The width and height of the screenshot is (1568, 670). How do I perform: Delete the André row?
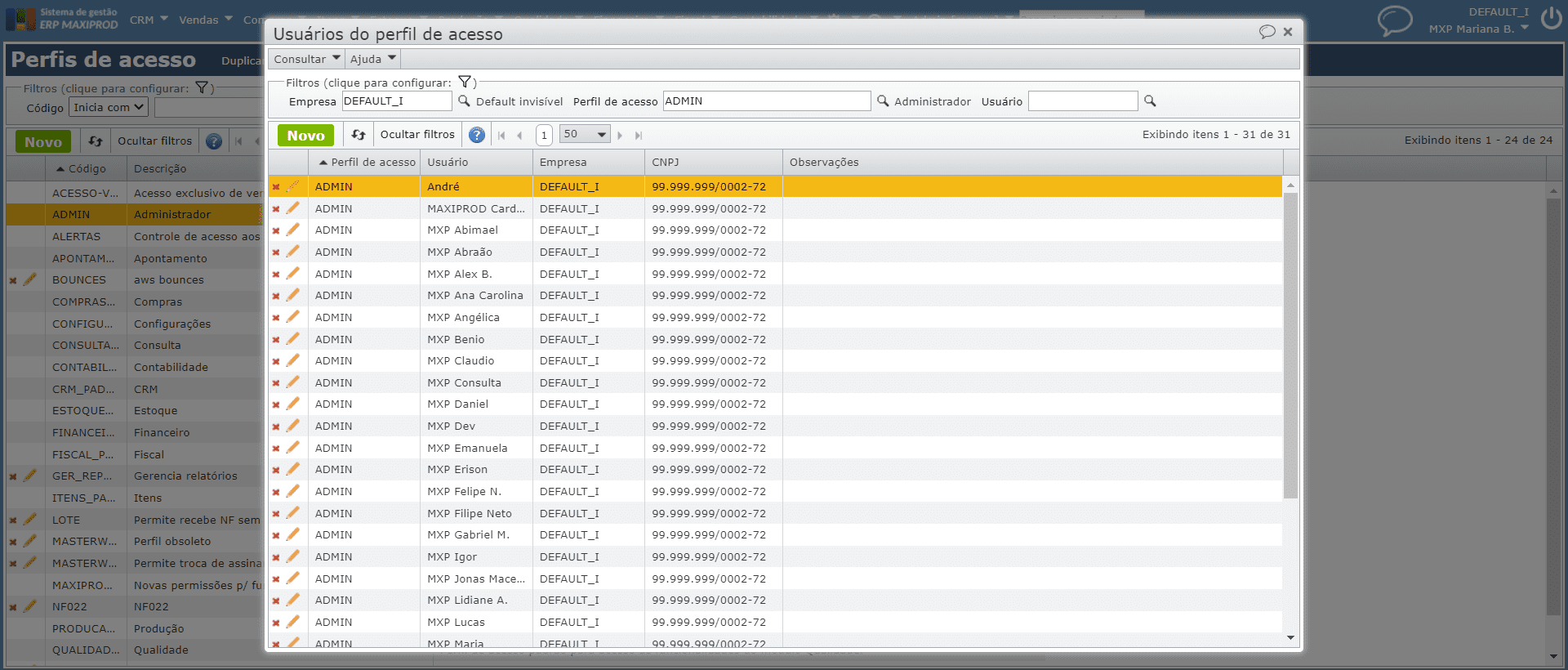pos(276,187)
